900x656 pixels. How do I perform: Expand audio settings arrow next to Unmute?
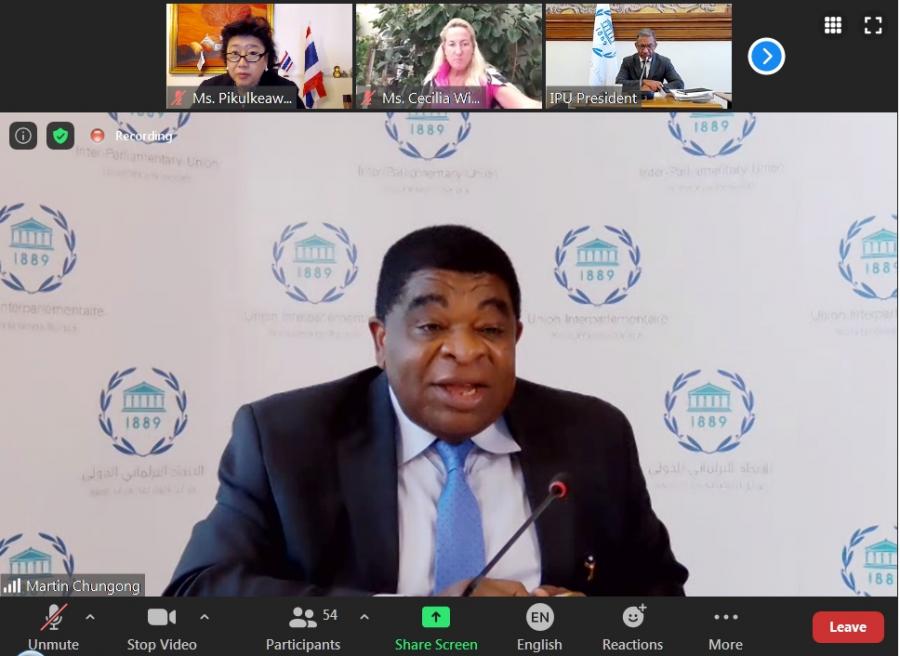click(90, 617)
